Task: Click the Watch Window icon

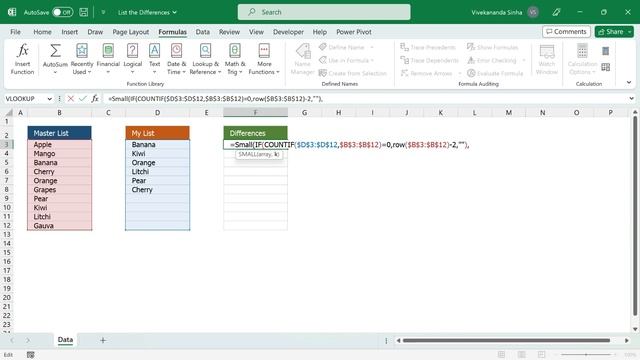Action: [x=547, y=52]
